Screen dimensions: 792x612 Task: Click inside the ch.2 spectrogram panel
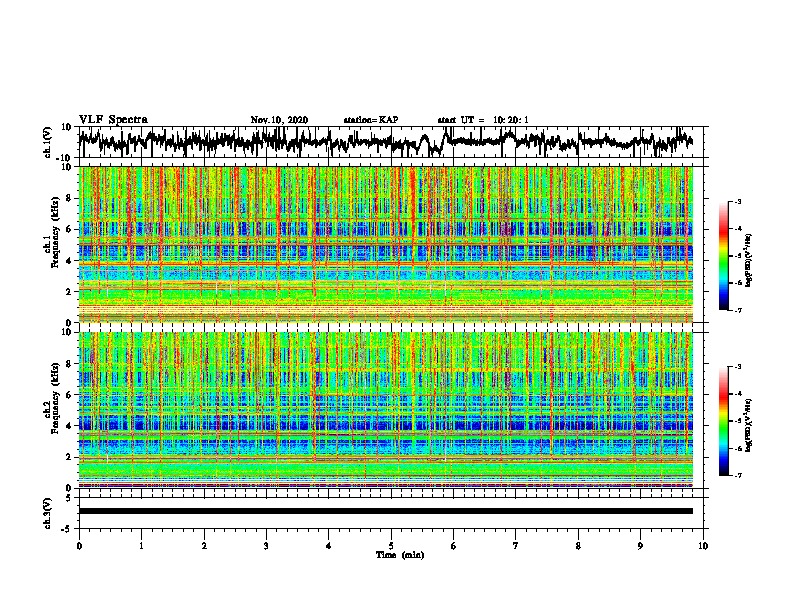tap(385, 410)
